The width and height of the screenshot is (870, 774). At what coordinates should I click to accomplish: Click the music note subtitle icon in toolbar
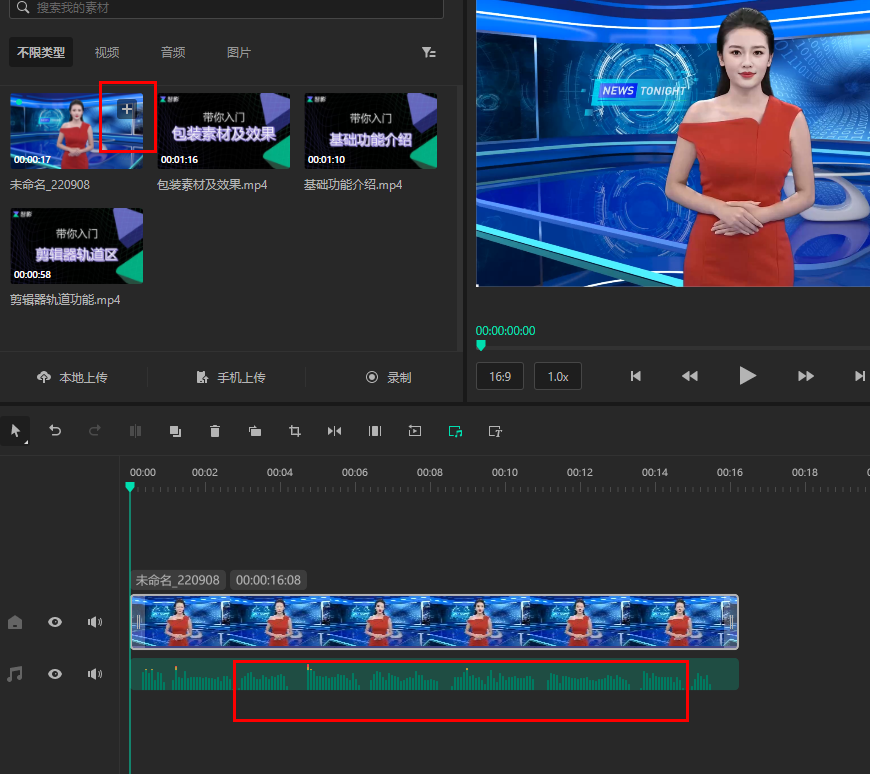(x=455, y=431)
